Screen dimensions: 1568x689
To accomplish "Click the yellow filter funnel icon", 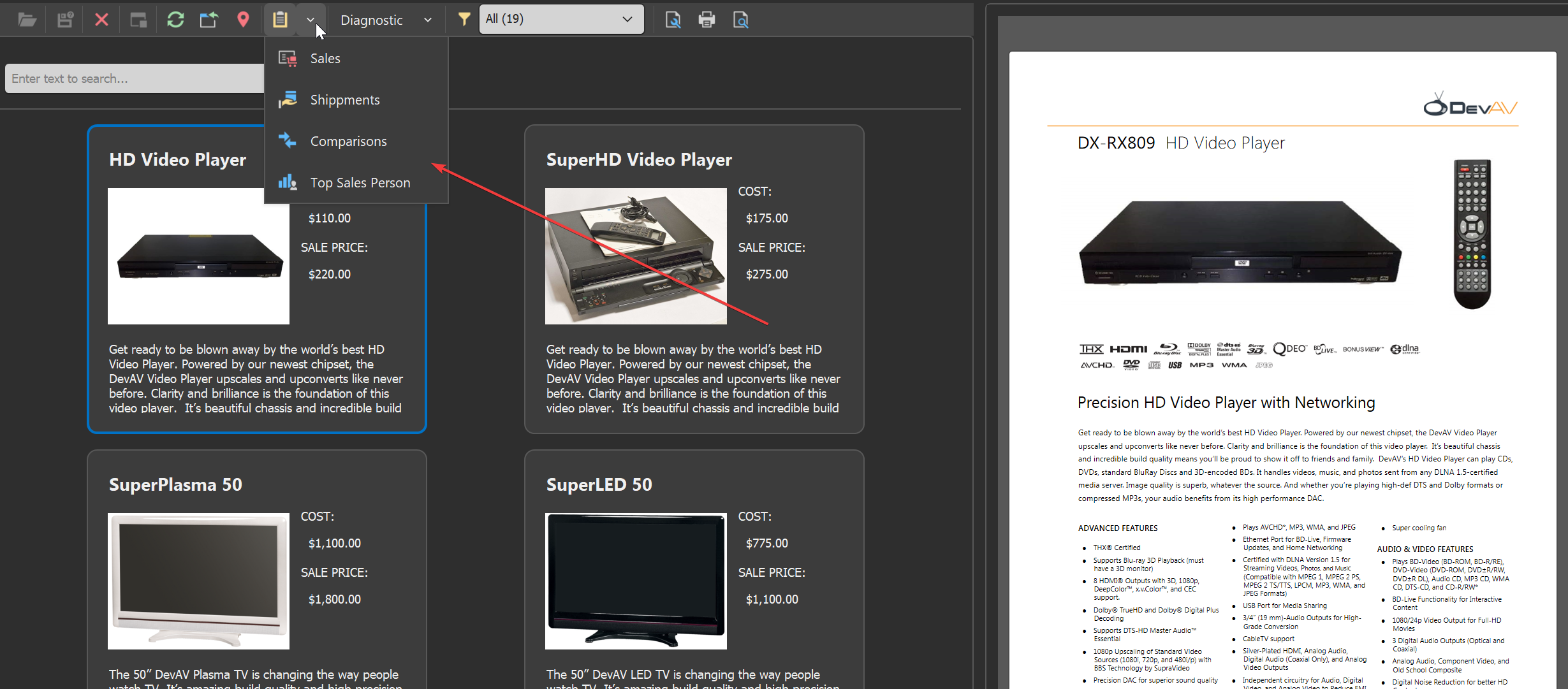I will [x=464, y=20].
